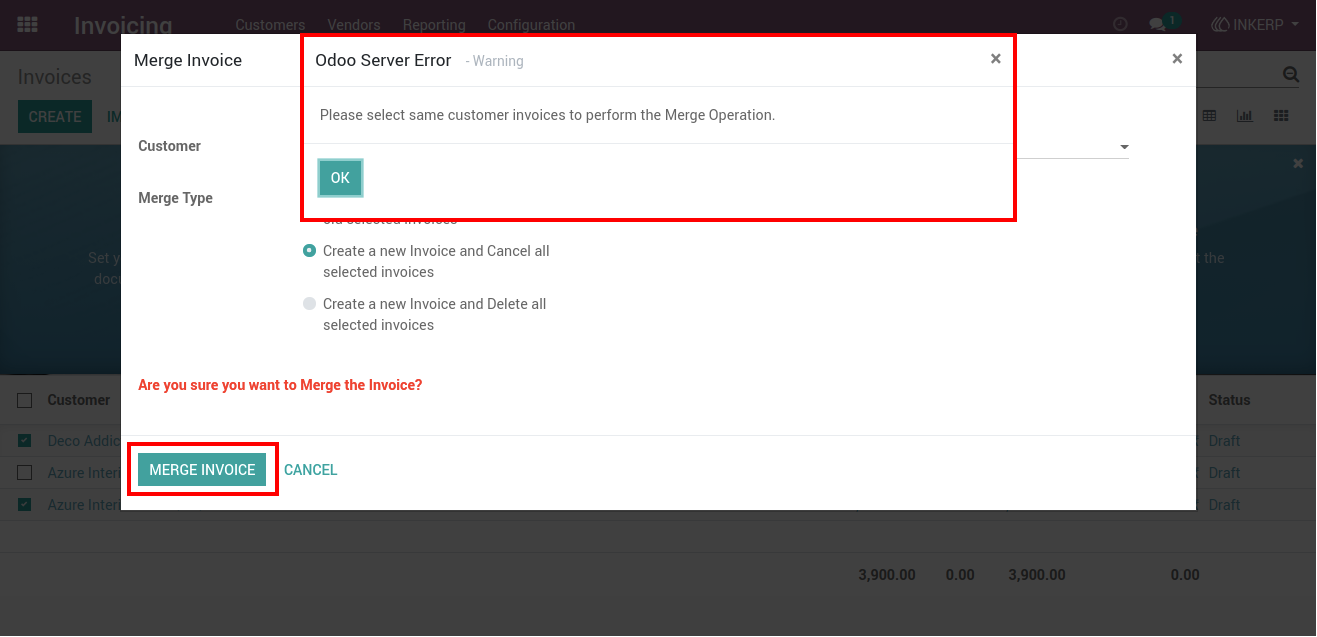Open the Customers menu

tap(270, 25)
